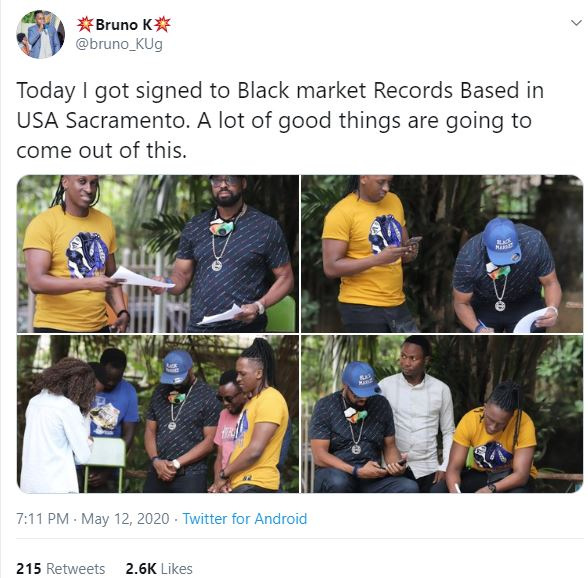Click the woman in white jacket in bottom-left photo
This screenshot has height=578, width=588.
57,425
